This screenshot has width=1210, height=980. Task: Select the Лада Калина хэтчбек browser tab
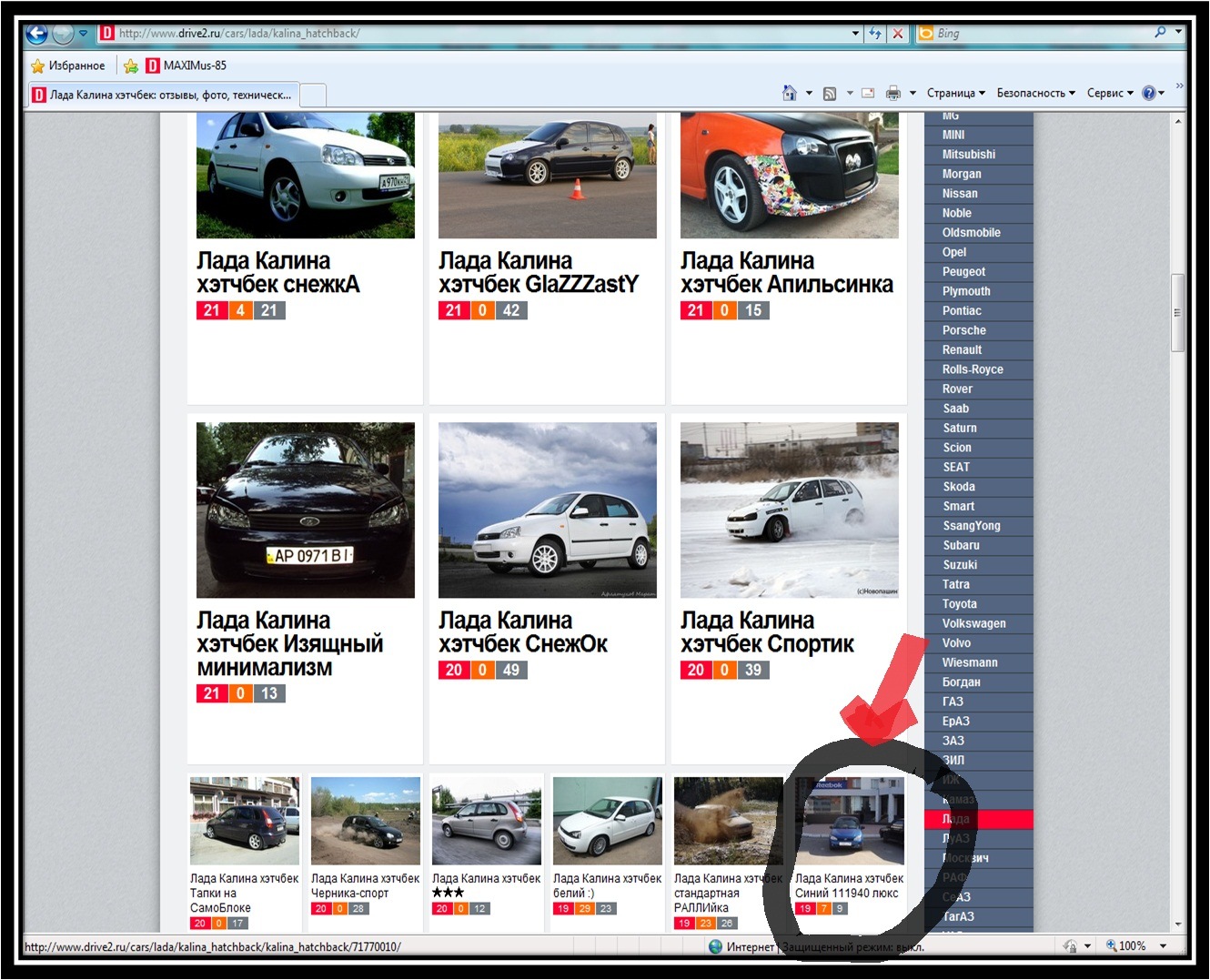tap(163, 95)
